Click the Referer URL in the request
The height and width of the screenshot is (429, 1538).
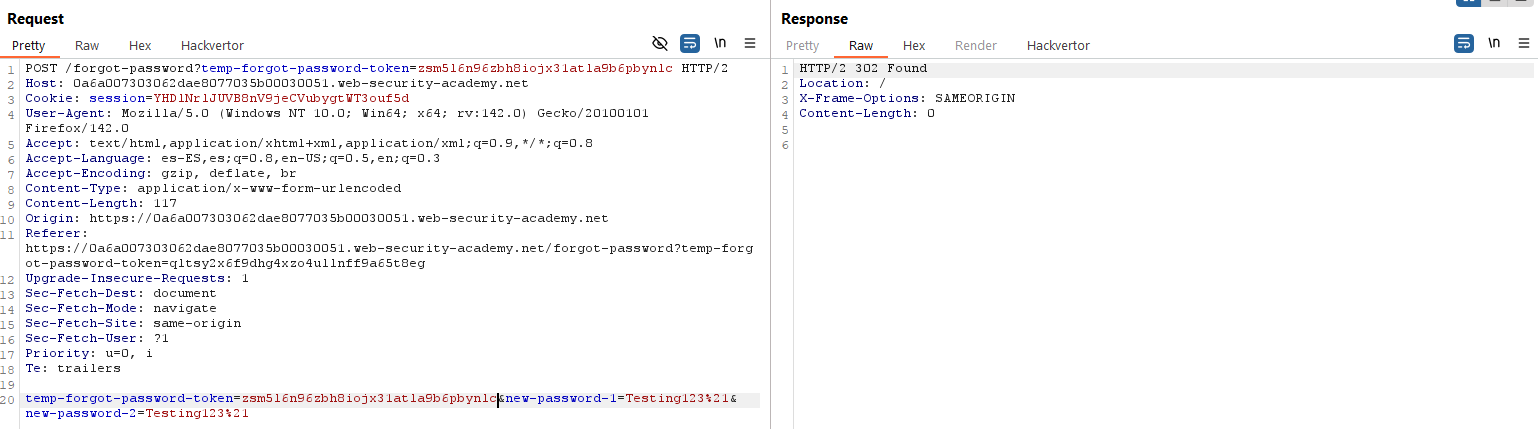point(390,248)
